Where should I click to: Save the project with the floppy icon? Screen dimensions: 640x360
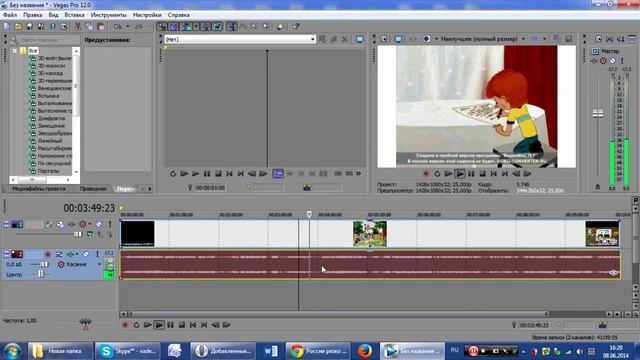(x=29, y=27)
